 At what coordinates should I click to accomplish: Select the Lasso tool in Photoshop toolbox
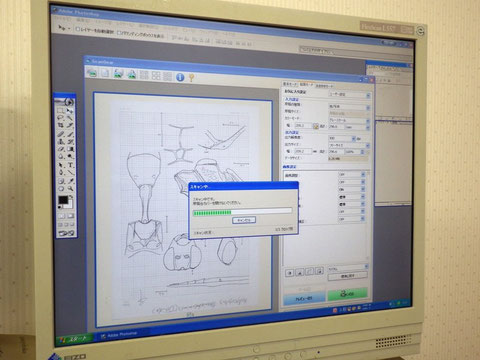click(x=61, y=118)
